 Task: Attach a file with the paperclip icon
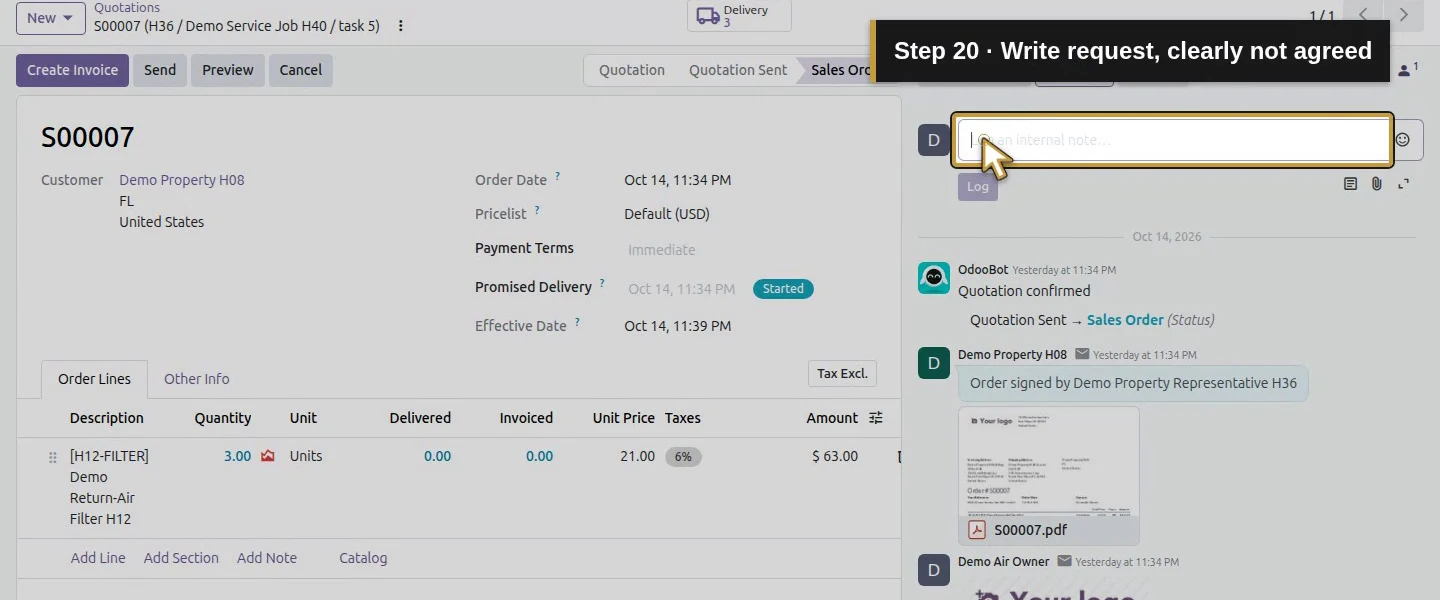click(x=1377, y=184)
